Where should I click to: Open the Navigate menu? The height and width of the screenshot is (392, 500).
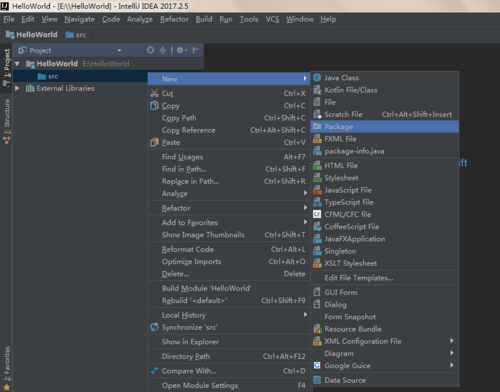tap(79, 19)
